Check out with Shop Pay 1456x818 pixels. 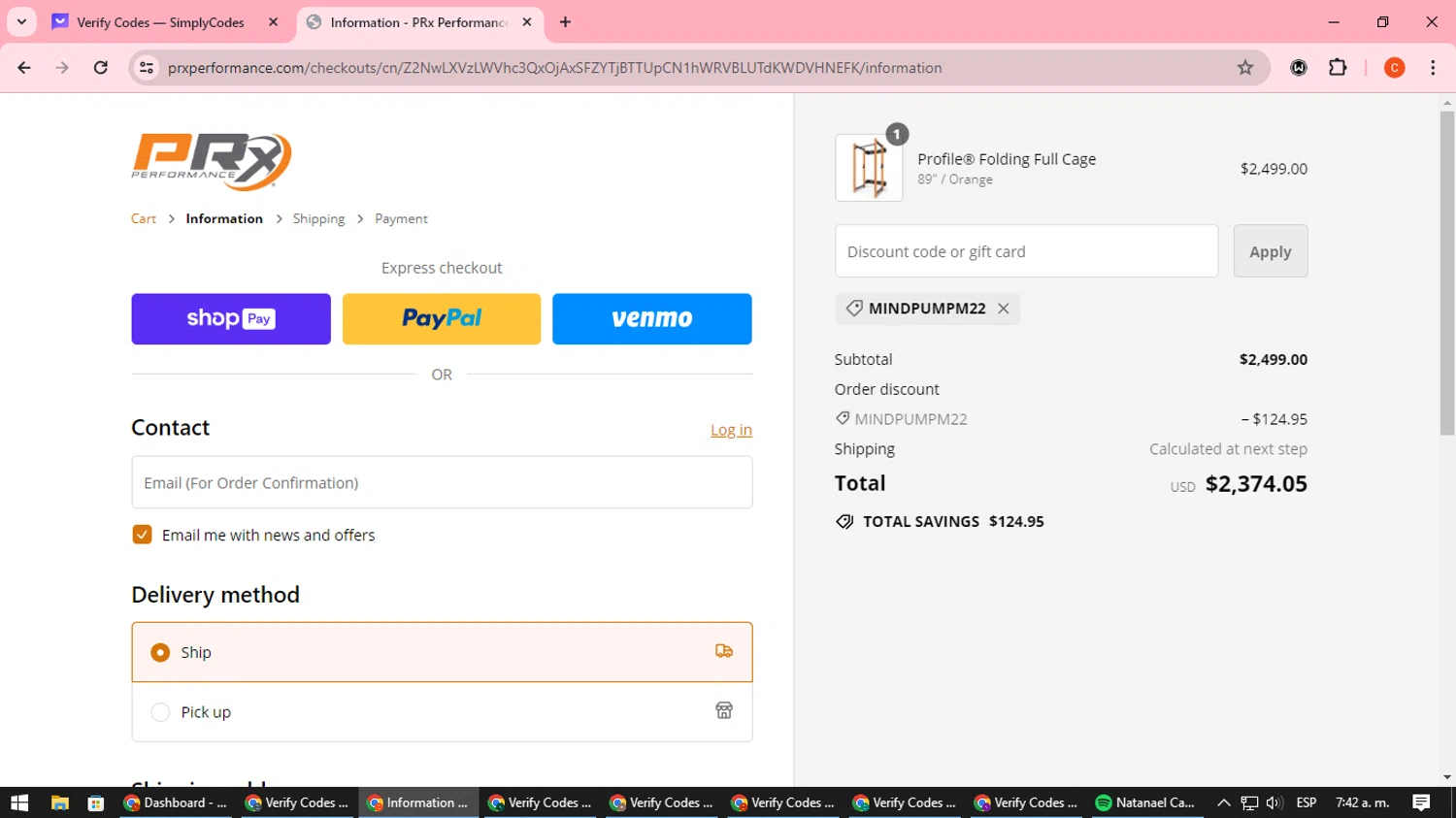tap(231, 319)
